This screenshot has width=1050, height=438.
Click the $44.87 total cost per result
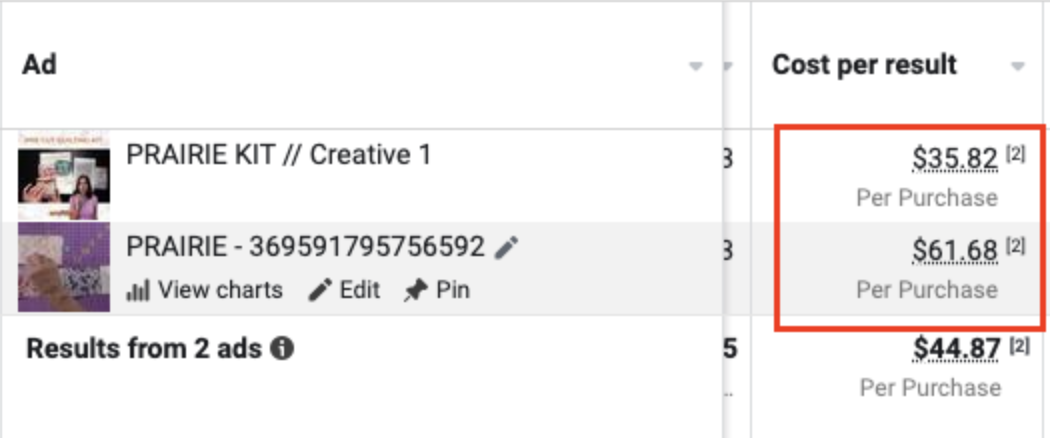tap(955, 348)
